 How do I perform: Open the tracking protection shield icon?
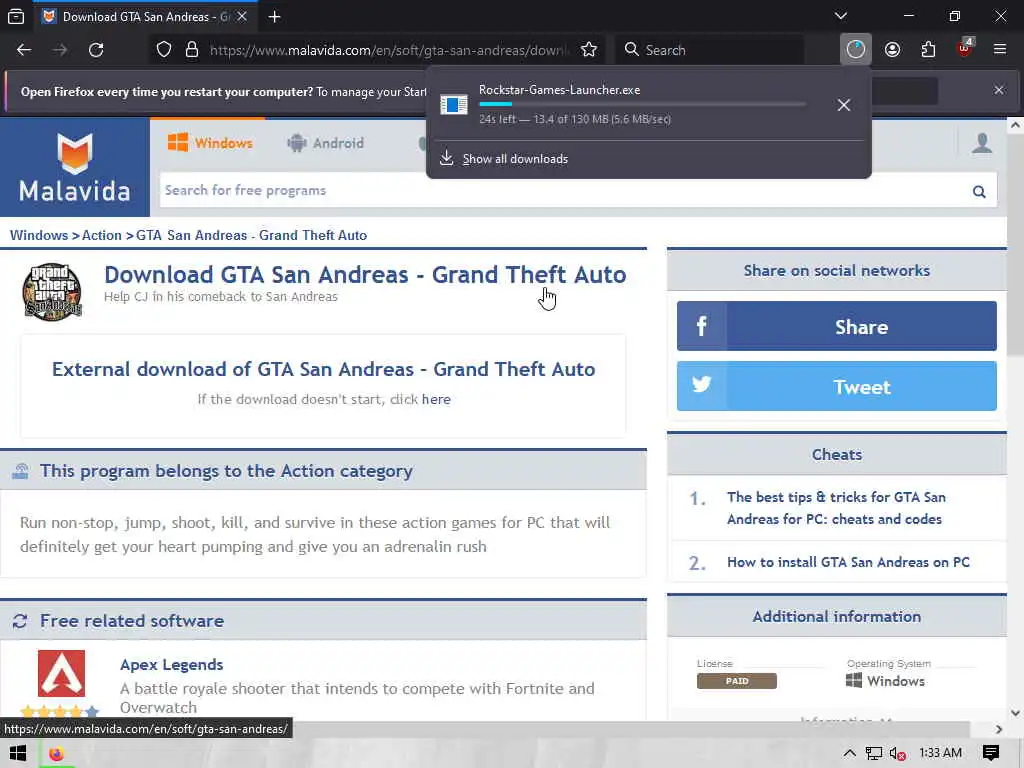164,50
